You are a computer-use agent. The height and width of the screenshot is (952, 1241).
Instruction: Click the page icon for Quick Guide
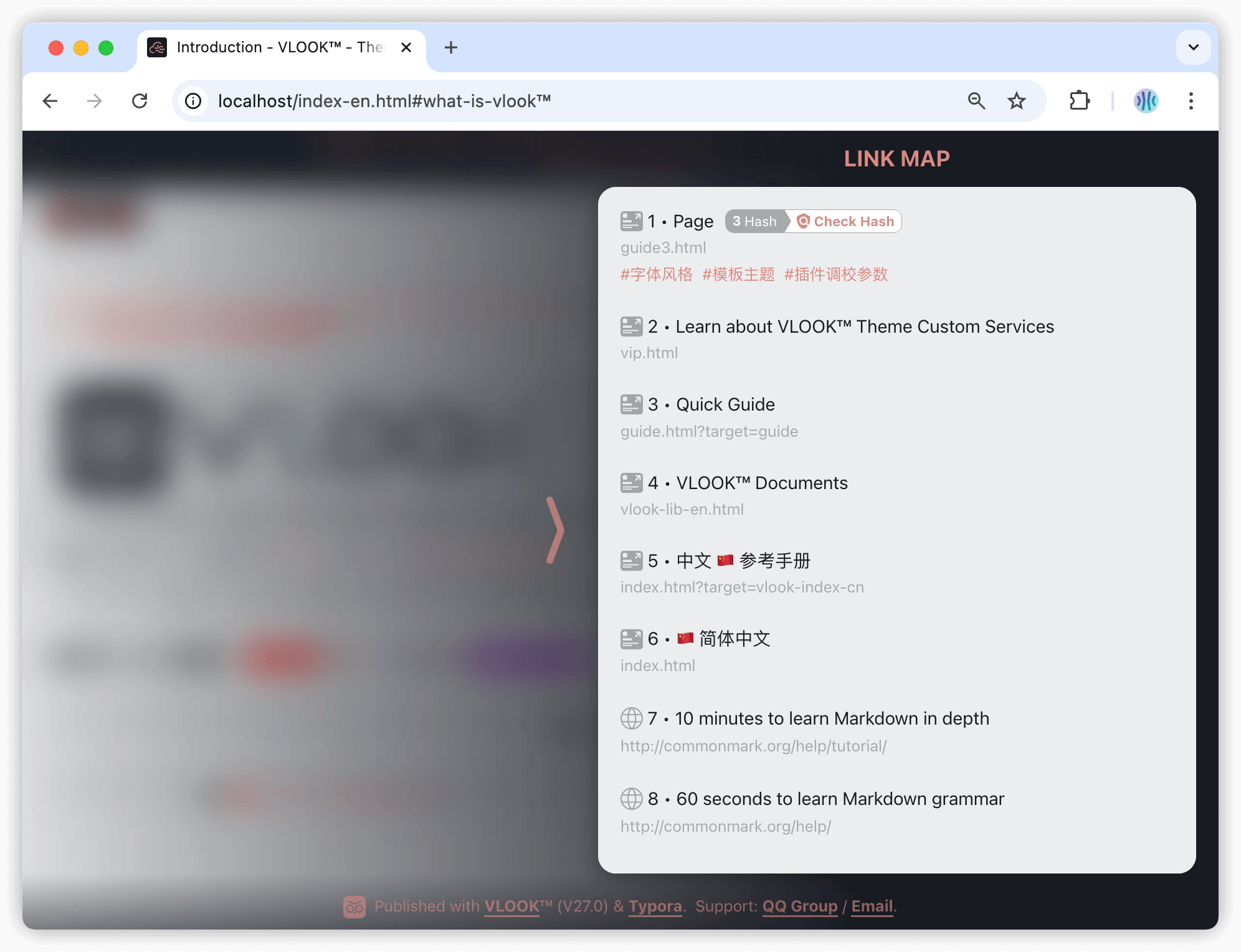(x=631, y=404)
